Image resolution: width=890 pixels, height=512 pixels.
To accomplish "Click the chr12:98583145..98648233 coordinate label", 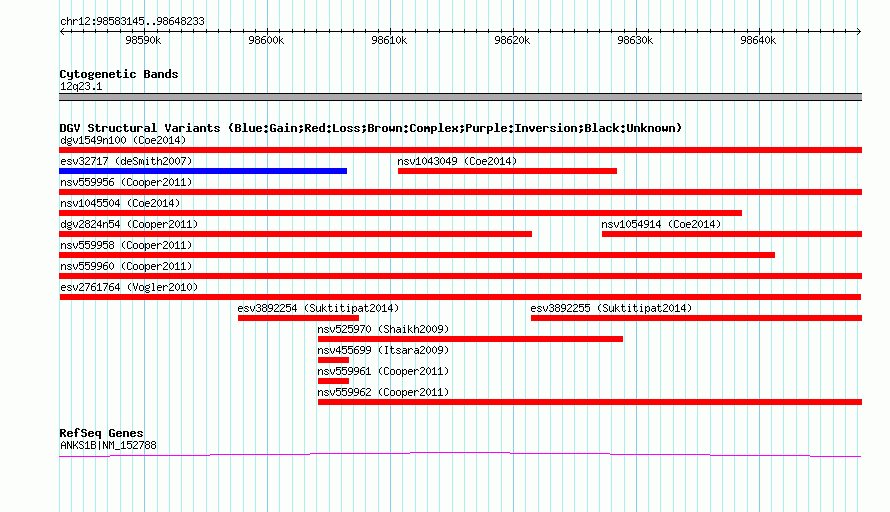I will tap(132, 21).
